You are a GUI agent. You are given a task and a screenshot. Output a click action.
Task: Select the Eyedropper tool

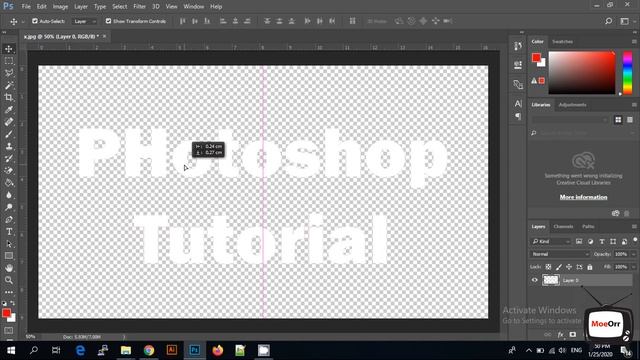9,109
